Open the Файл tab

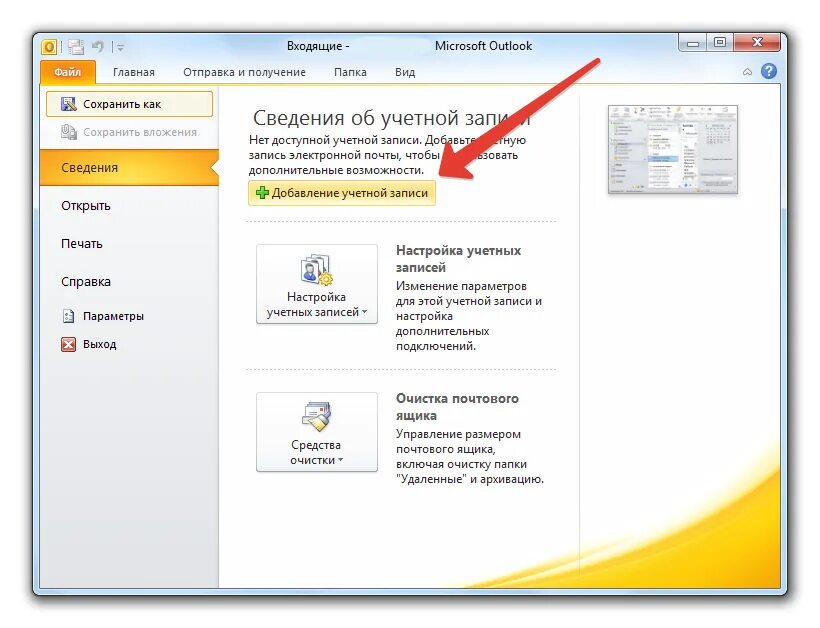click(67, 72)
